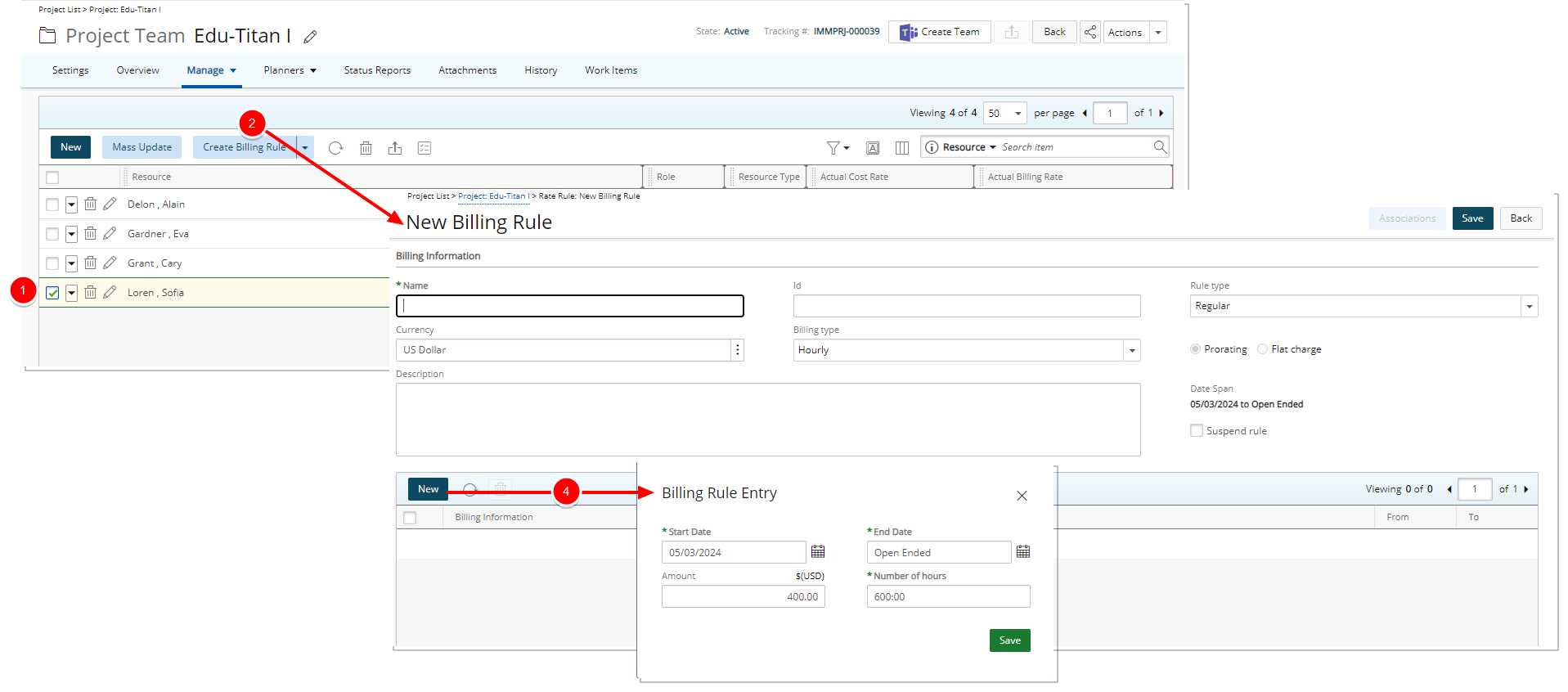Image resolution: width=1568 pixels, height=692 pixels.
Task: Enable the Suspend rule checkbox
Action: click(x=1197, y=430)
